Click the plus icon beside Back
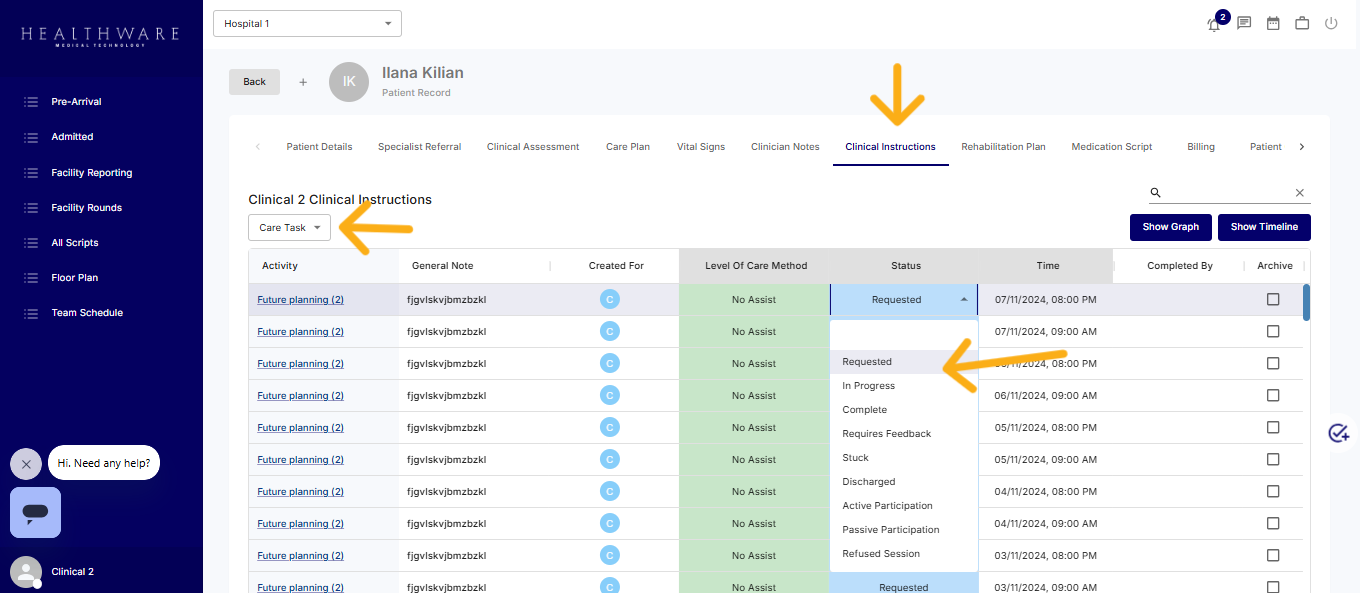 point(303,82)
